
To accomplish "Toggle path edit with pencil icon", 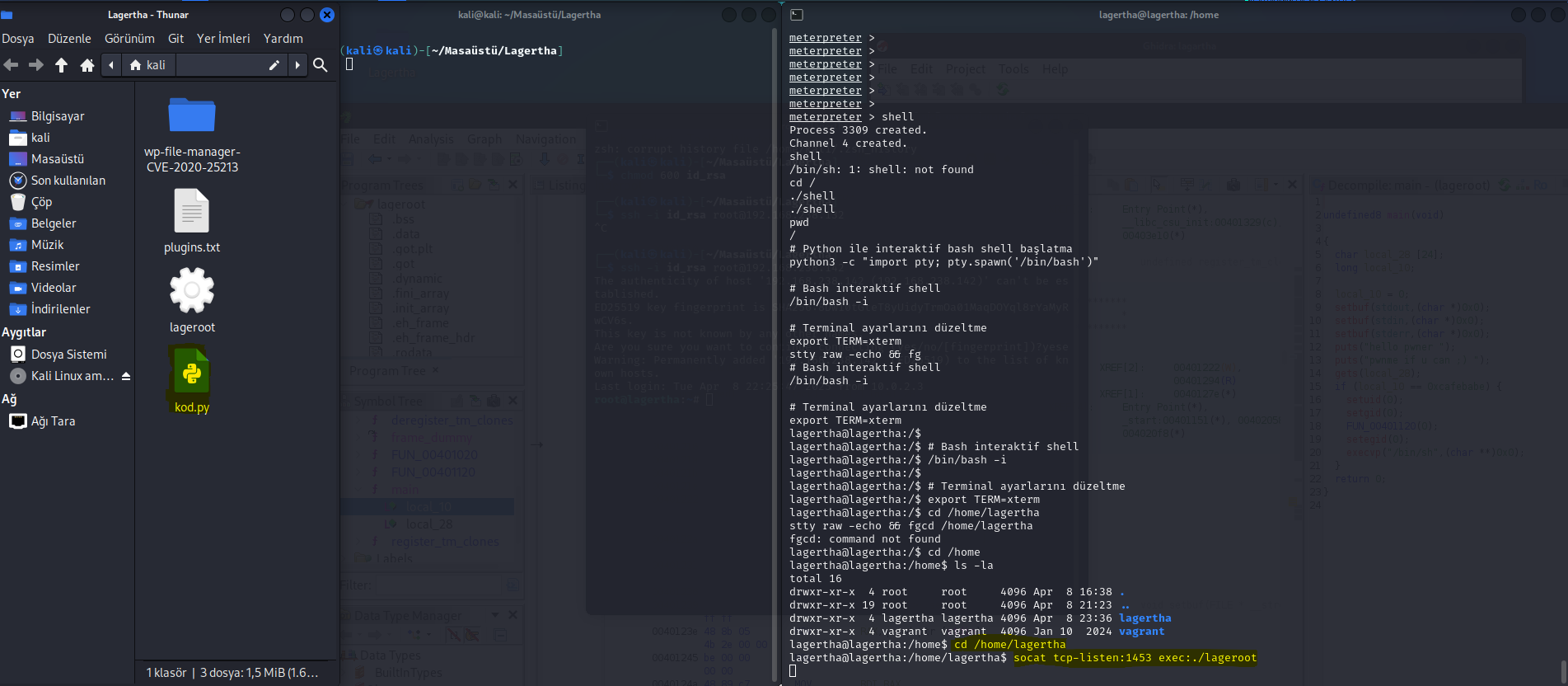I will coord(274,65).
